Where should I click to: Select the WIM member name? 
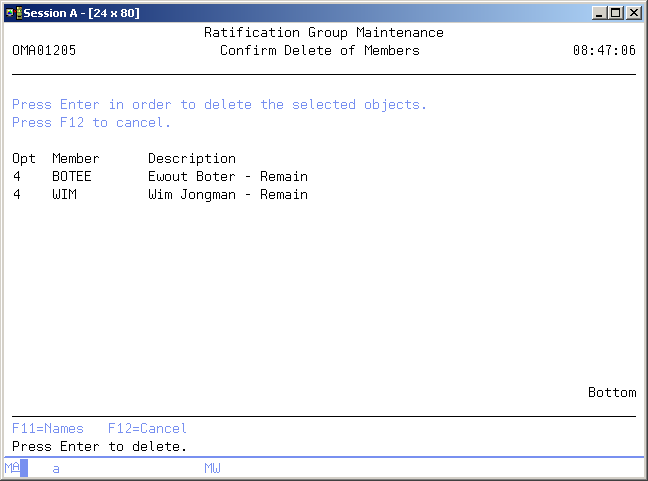[64, 194]
